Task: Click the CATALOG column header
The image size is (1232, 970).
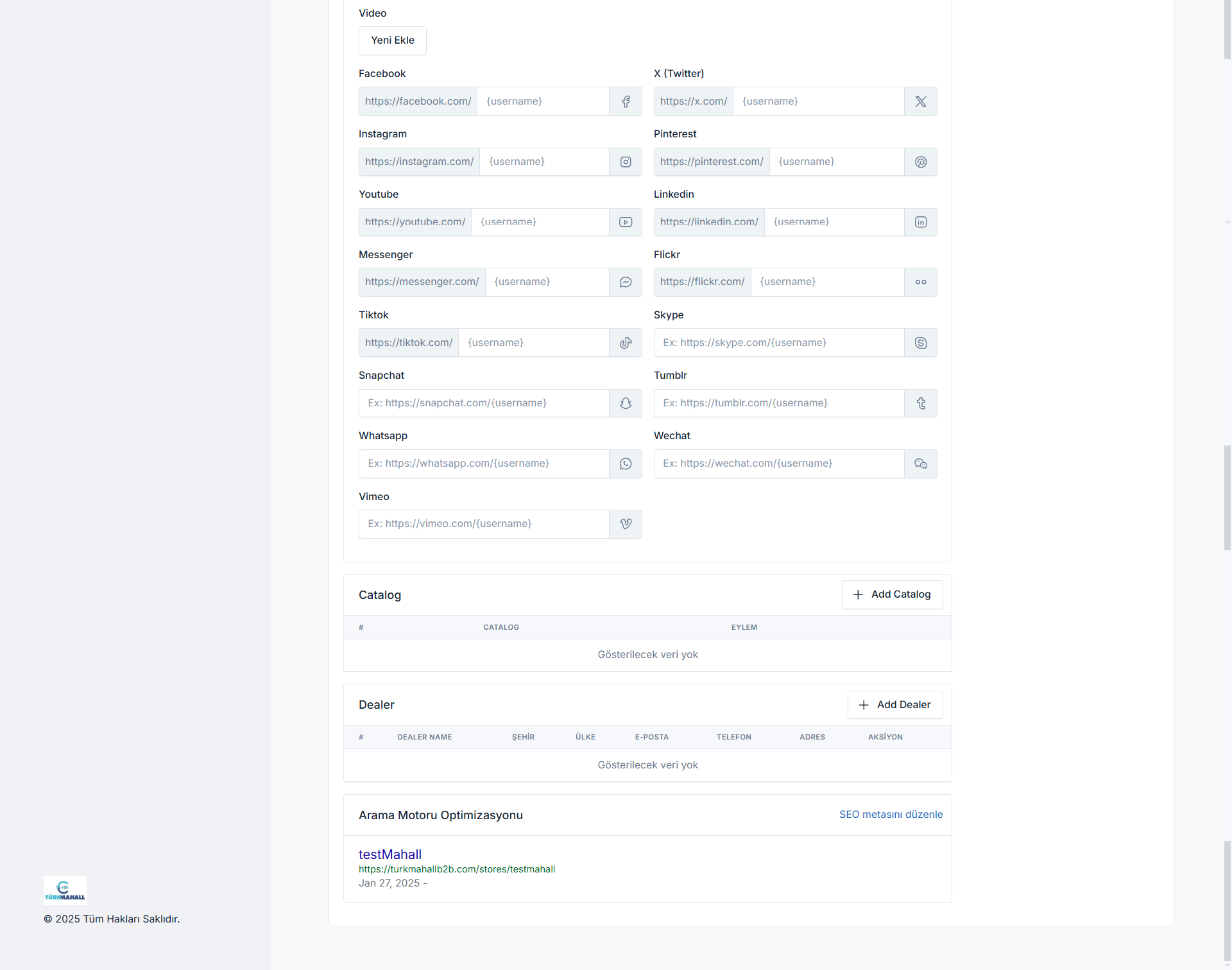Action: click(501, 627)
